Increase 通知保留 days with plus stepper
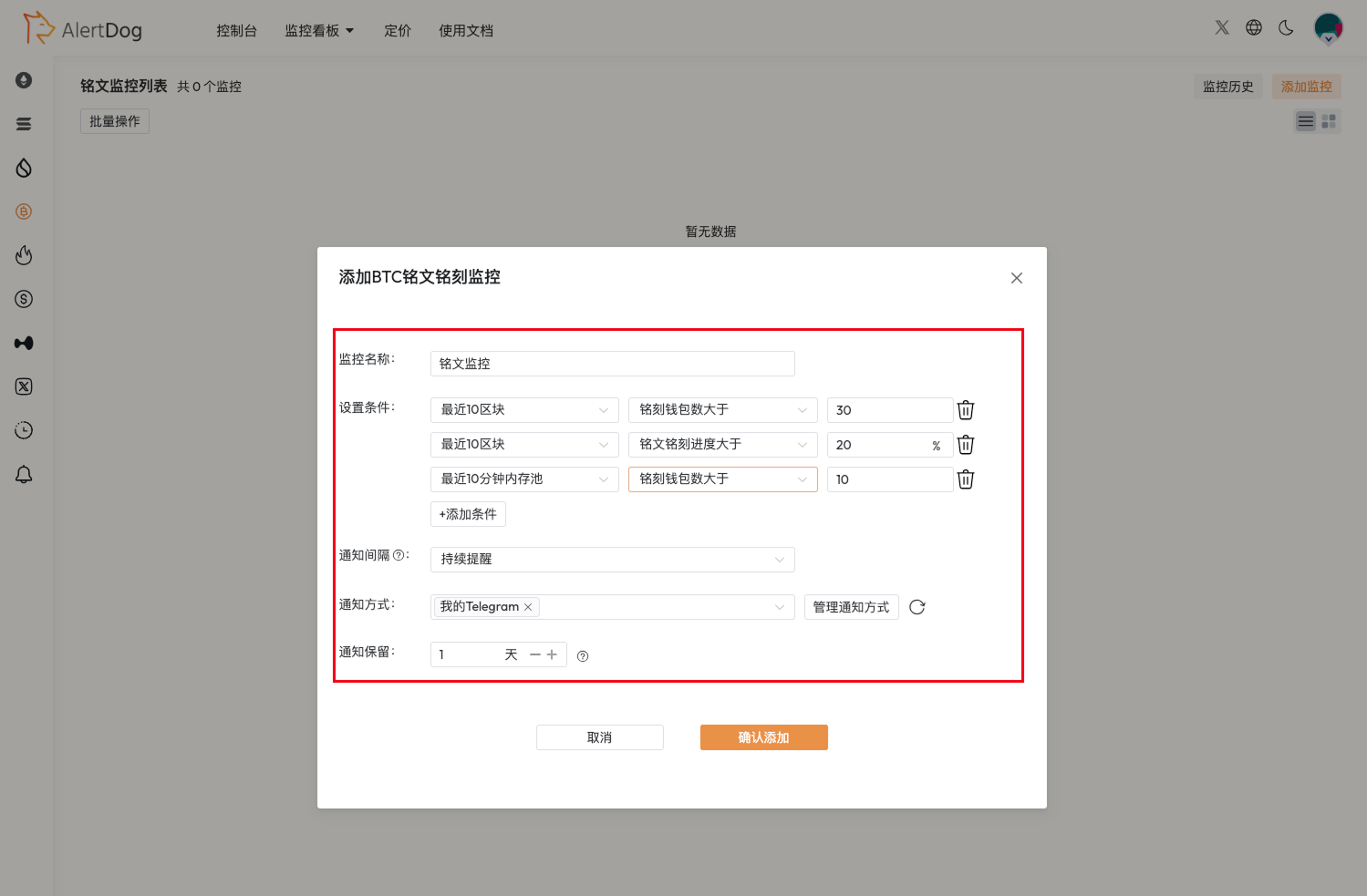 coord(552,654)
